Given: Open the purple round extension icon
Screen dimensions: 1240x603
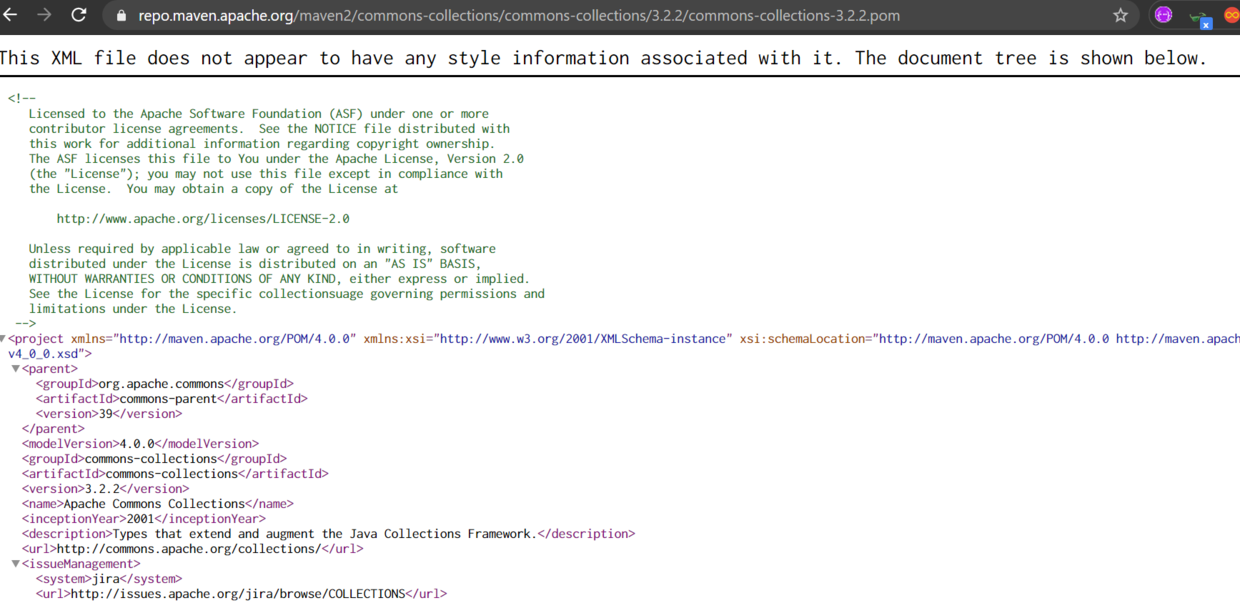Looking at the screenshot, I should pyautogui.click(x=1163, y=15).
